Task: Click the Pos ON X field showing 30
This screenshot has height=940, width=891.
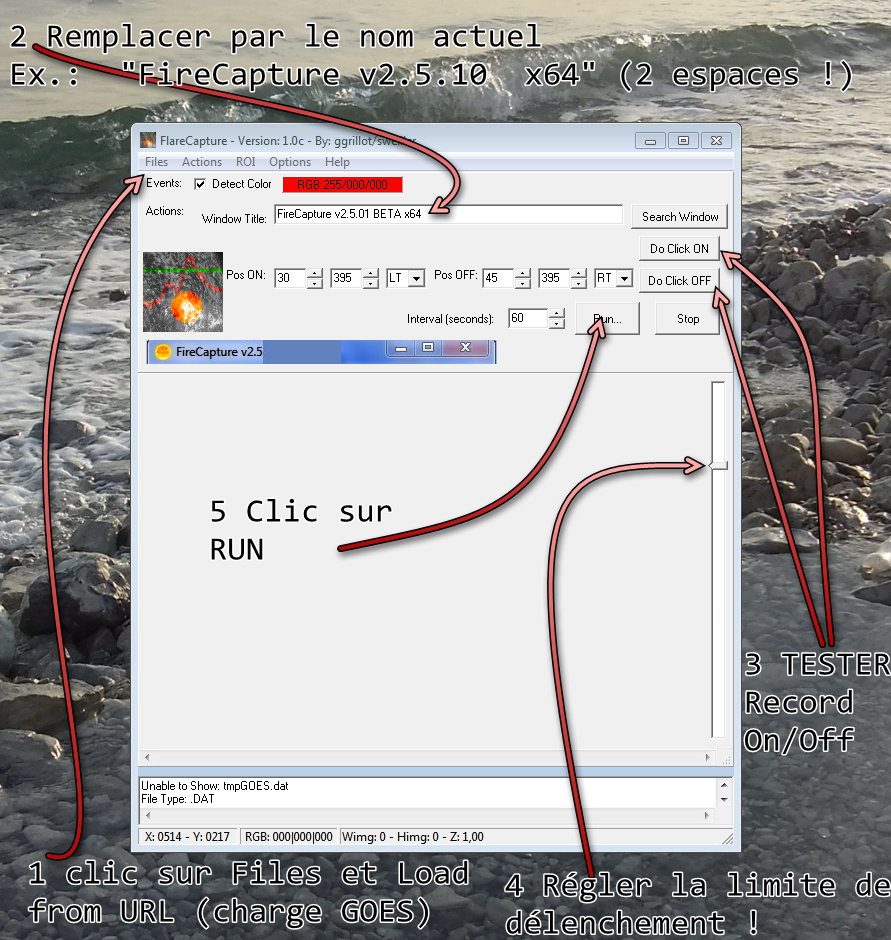Action: pos(290,278)
